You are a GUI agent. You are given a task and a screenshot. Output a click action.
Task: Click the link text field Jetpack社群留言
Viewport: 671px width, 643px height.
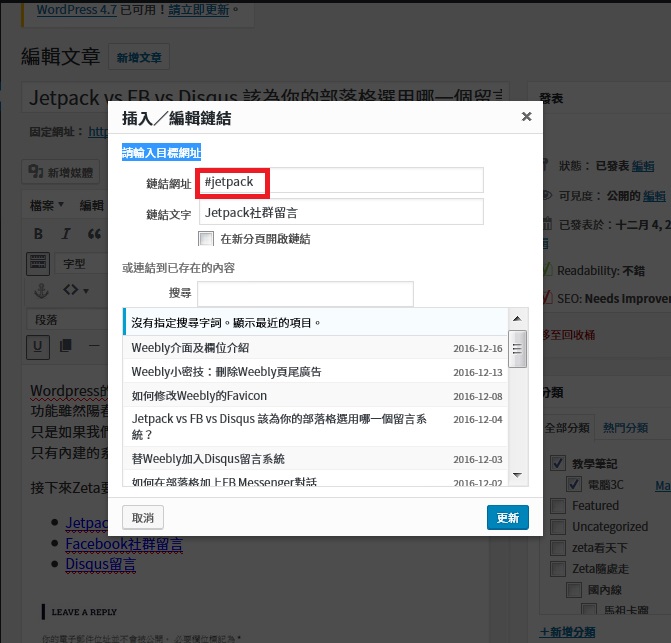[341, 212]
